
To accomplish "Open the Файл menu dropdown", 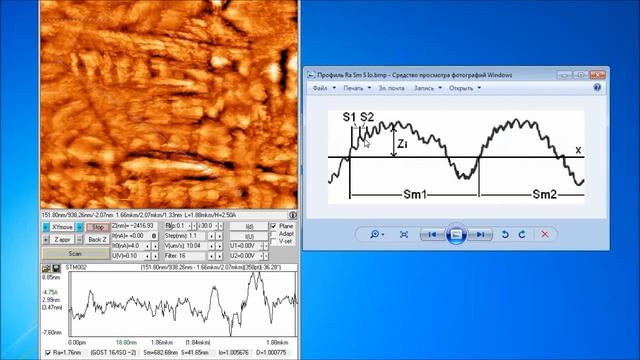I will point(324,88).
